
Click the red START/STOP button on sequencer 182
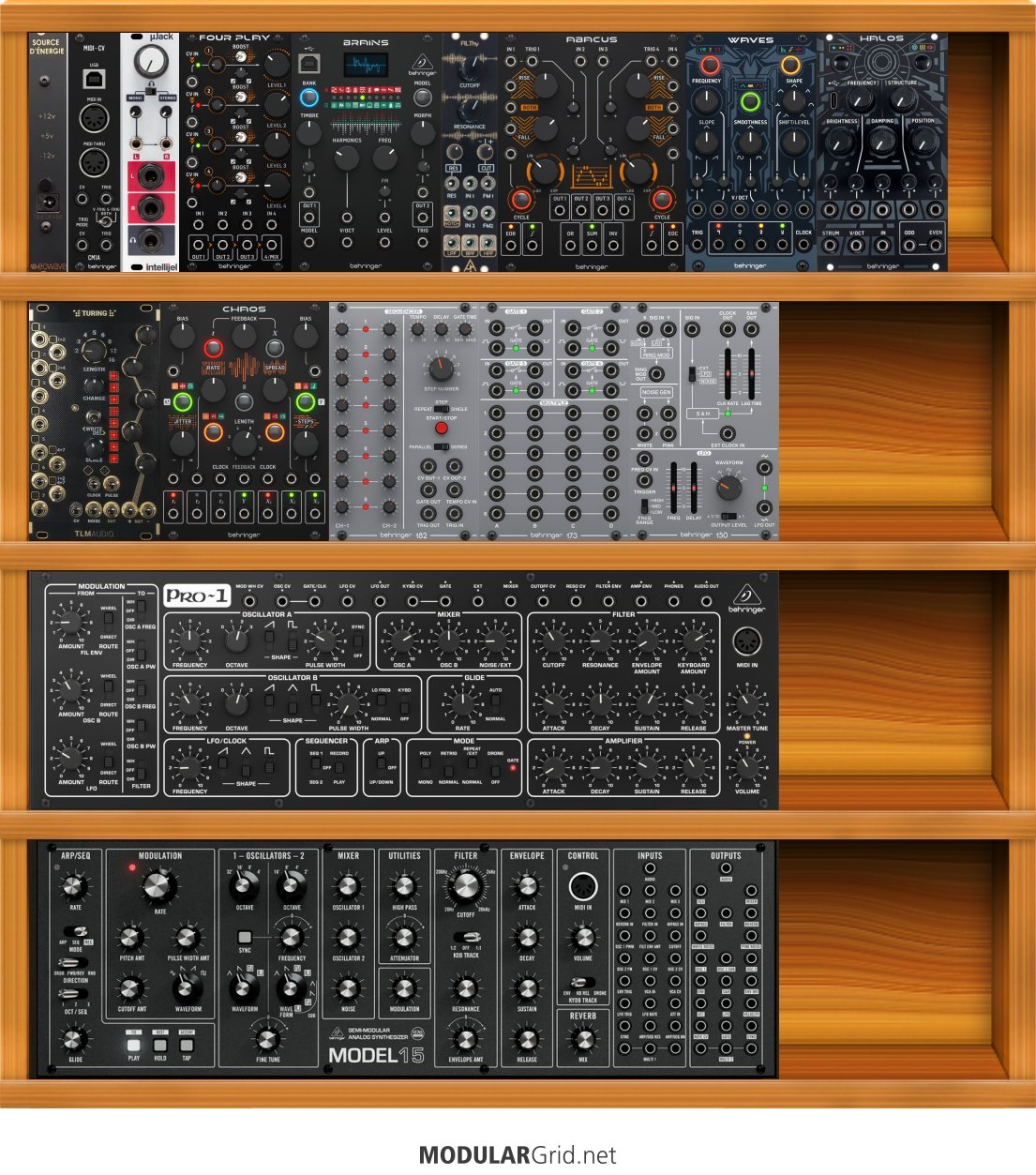(441, 428)
